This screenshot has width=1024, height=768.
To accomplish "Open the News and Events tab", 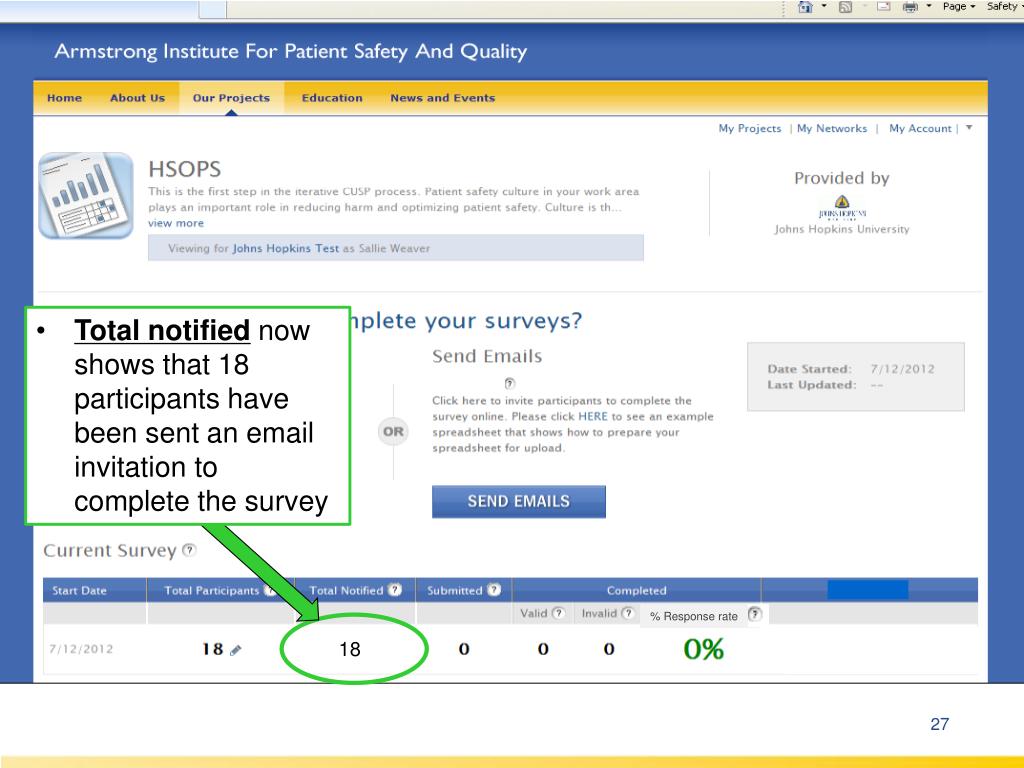I will (x=443, y=98).
